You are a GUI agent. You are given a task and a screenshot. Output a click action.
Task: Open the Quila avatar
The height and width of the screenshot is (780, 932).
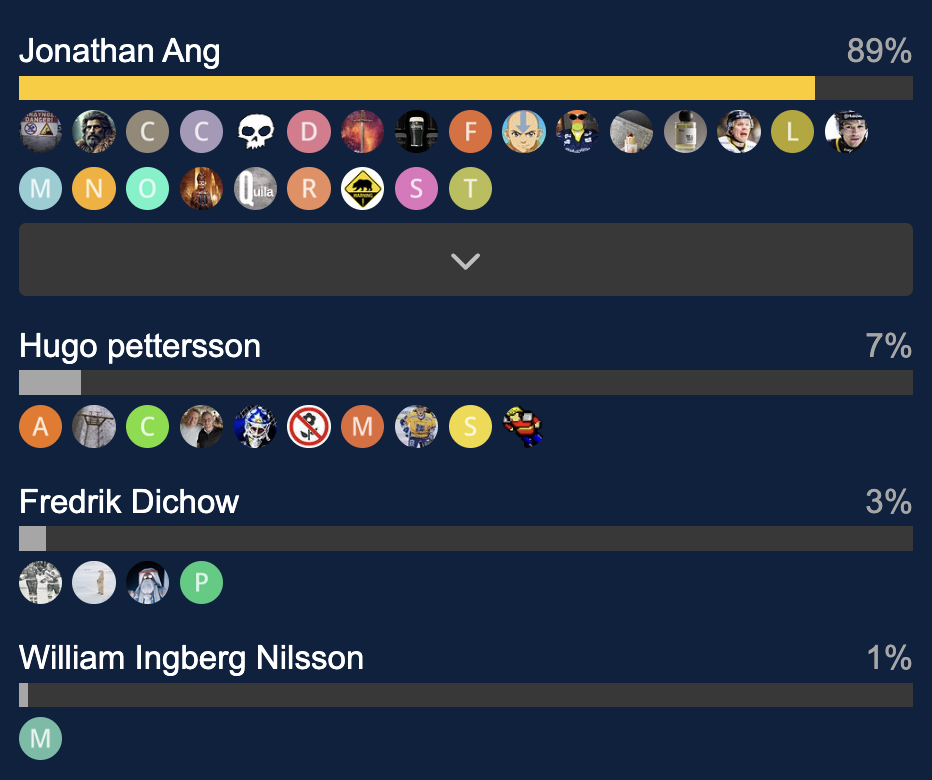[255, 189]
